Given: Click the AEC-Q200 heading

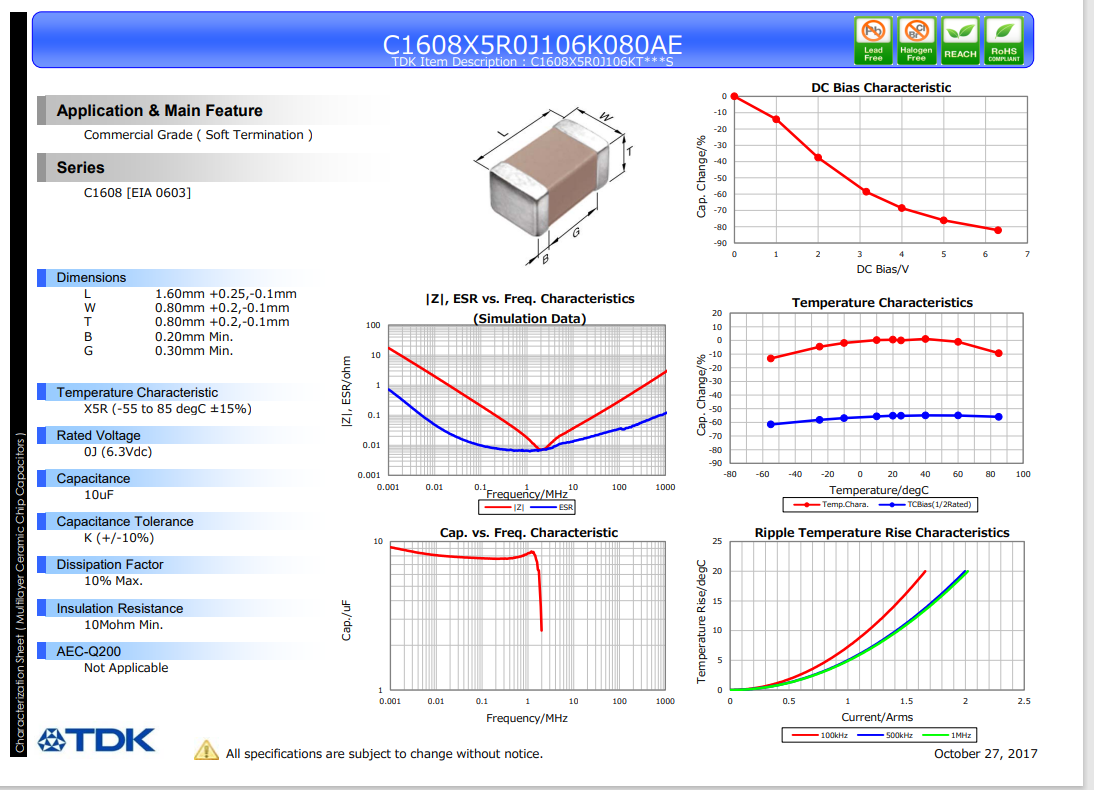Looking at the screenshot, I should 89,651.
